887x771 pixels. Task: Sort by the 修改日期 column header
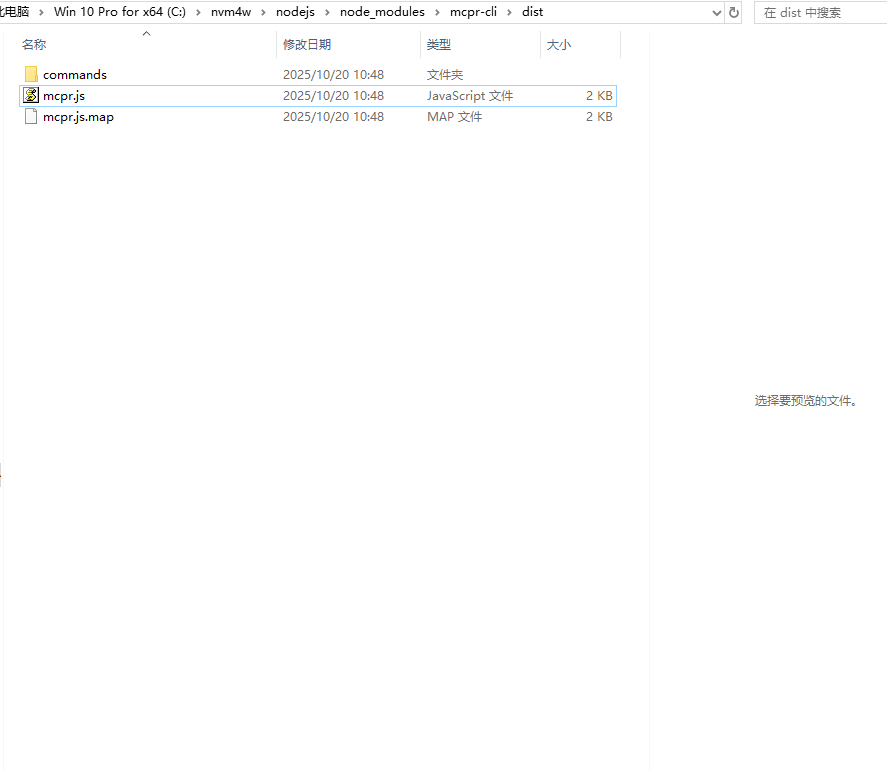[x=306, y=45]
